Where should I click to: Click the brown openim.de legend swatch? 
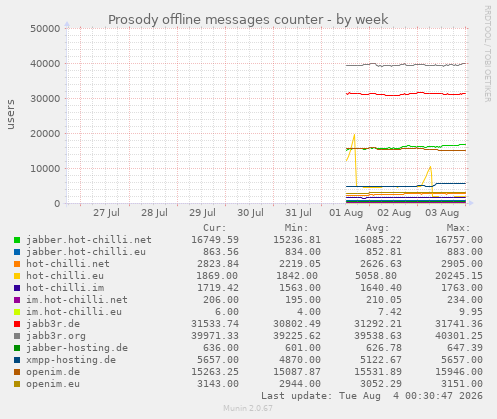17,372
